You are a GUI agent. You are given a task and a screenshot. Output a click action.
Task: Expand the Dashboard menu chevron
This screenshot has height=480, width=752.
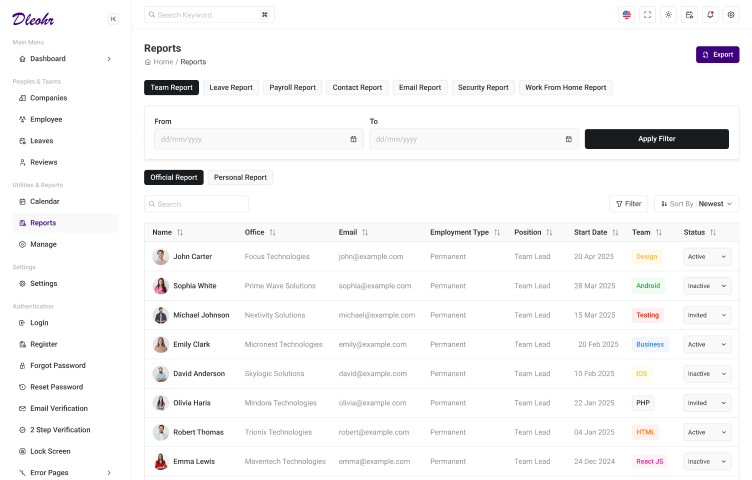point(109,59)
